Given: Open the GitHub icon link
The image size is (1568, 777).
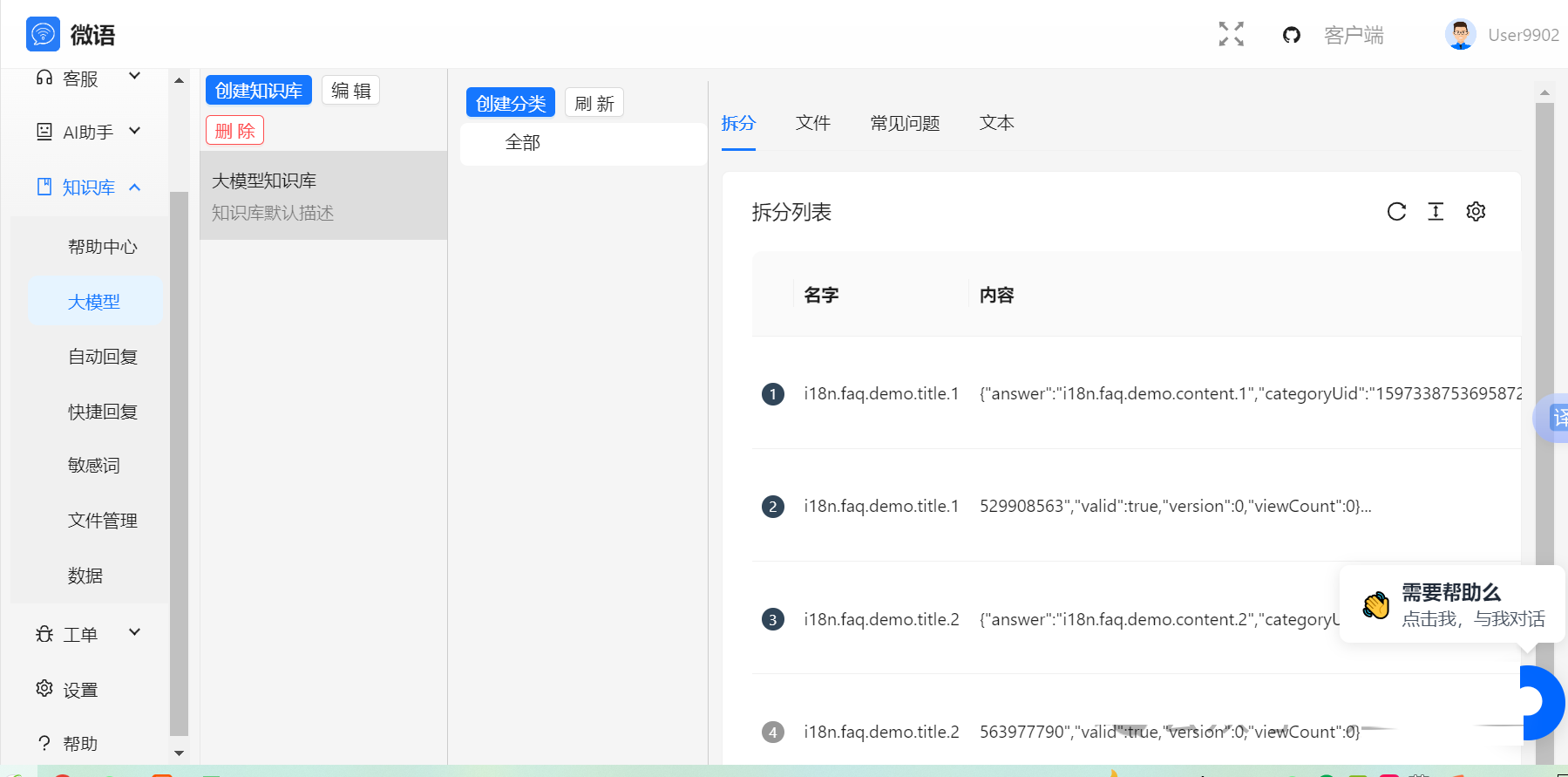Looking at the screenshot, I should tap(1291, 35).
